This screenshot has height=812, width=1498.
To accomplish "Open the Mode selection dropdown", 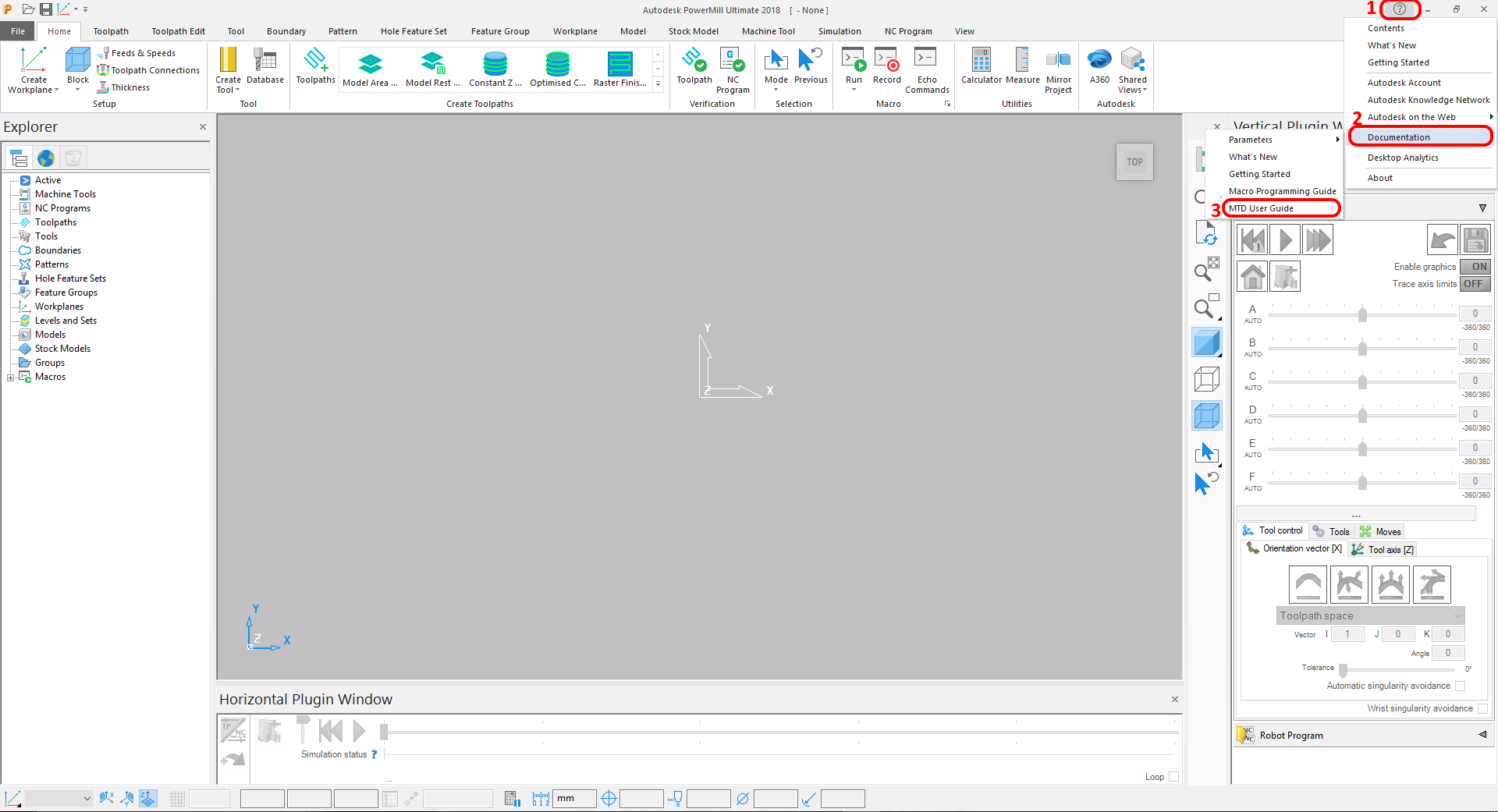I will [776, 90].
